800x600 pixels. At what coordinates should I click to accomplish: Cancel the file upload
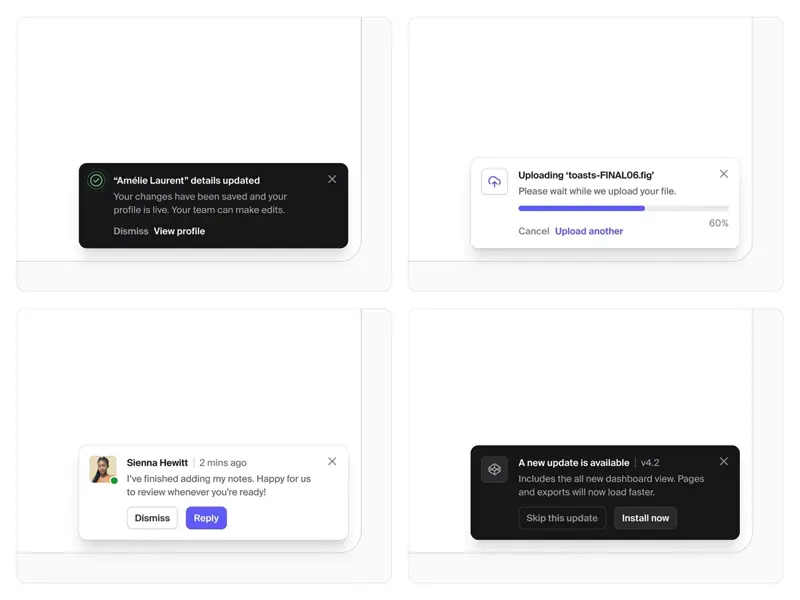click(534, 231)
